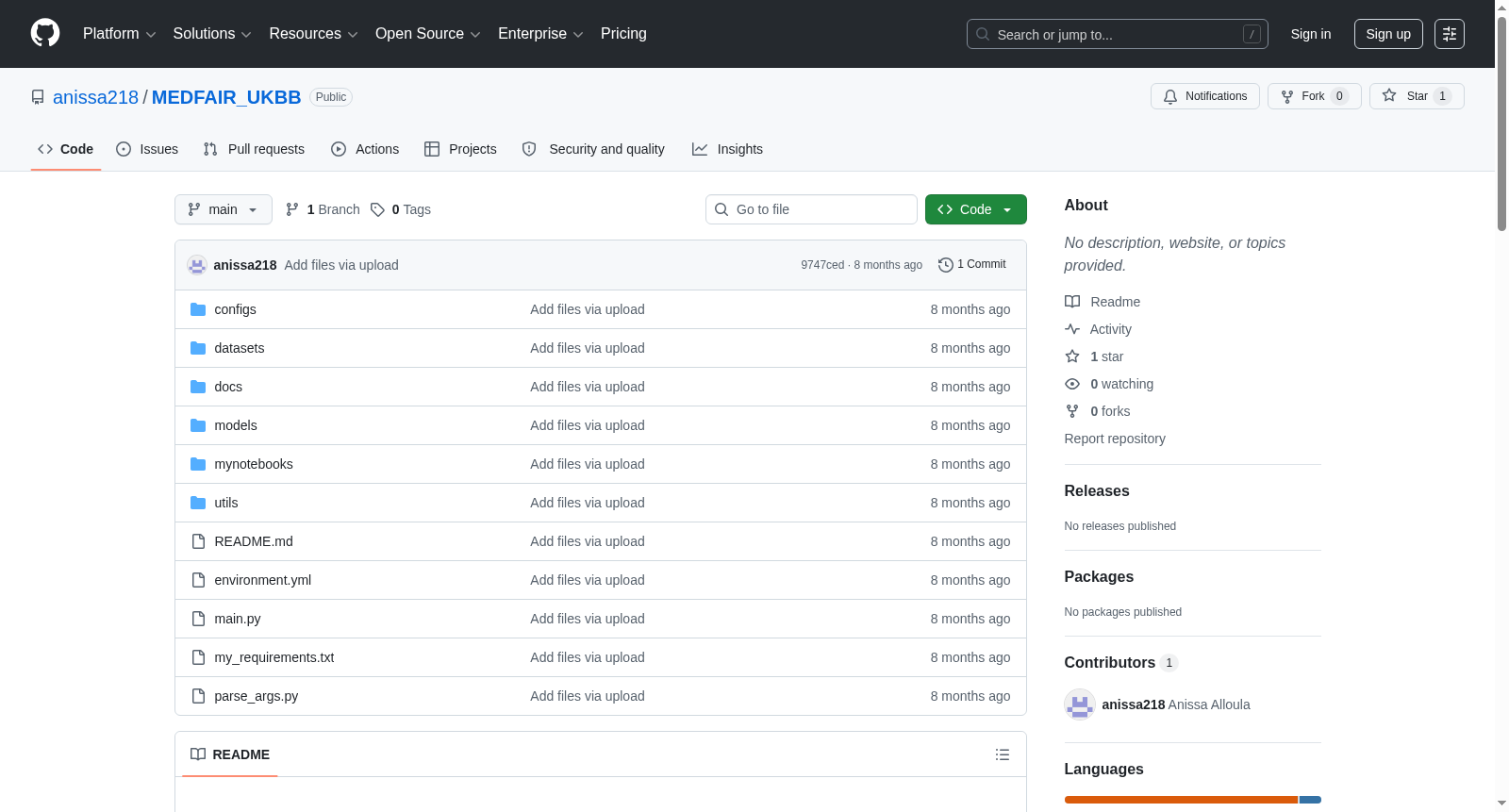This screenshot has width=1509, height=812.
Task: Click the orange language bar segment
Action: [1181, 800]
